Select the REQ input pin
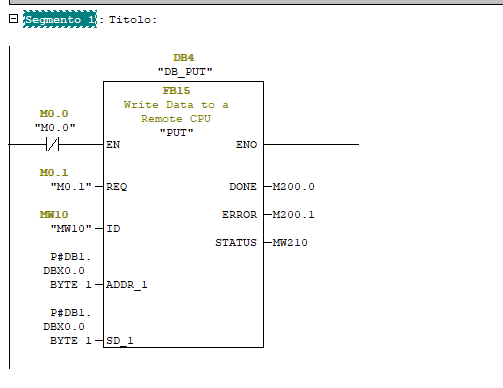 click(x=117, y=187)
